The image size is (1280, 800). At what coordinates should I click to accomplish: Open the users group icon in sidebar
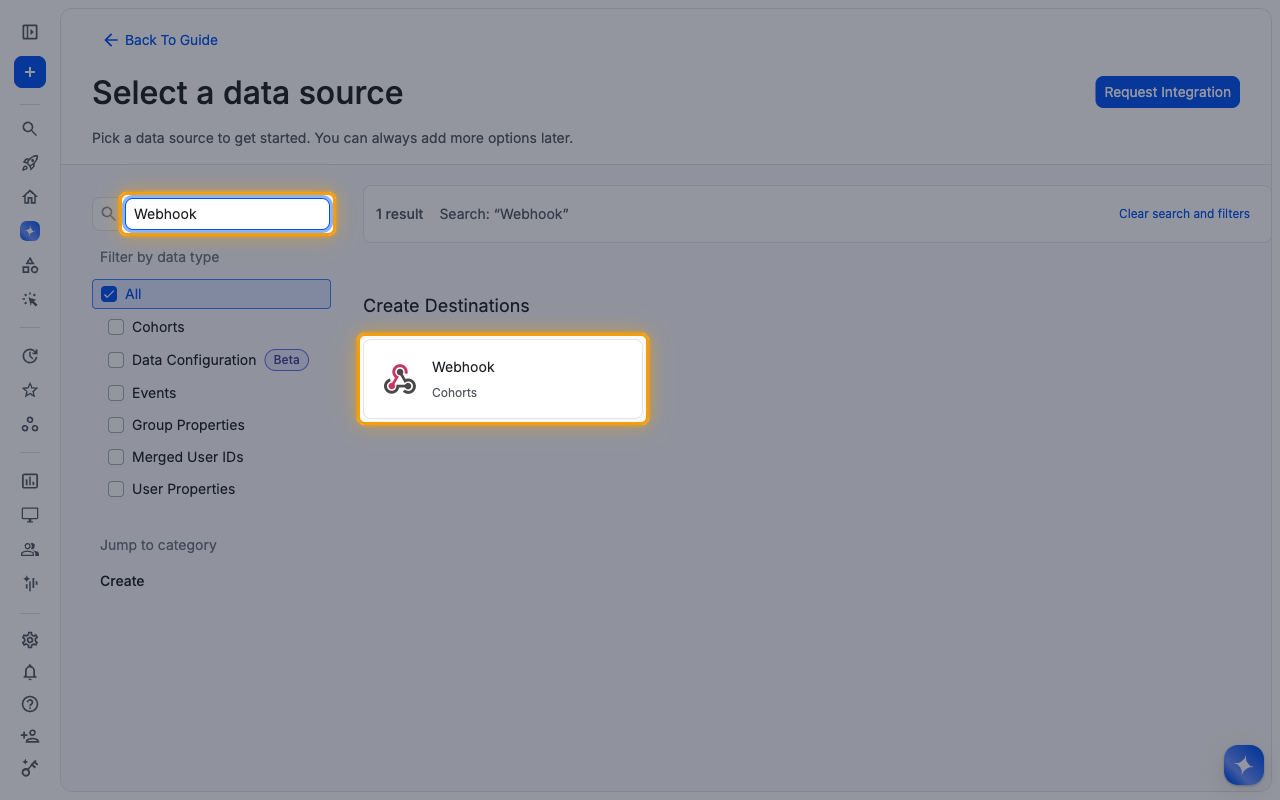click(x=30, y=549)
